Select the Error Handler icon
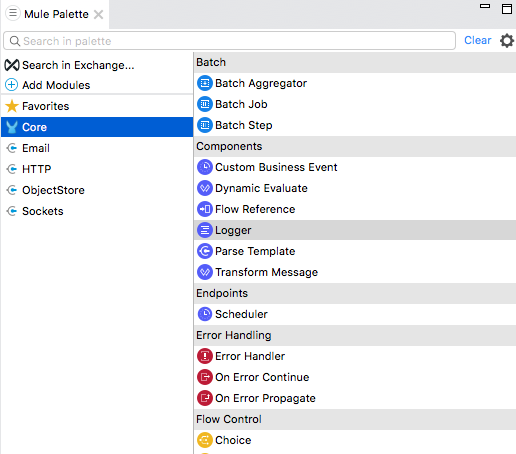Screen dimensions: 516x454 (205, 356)
